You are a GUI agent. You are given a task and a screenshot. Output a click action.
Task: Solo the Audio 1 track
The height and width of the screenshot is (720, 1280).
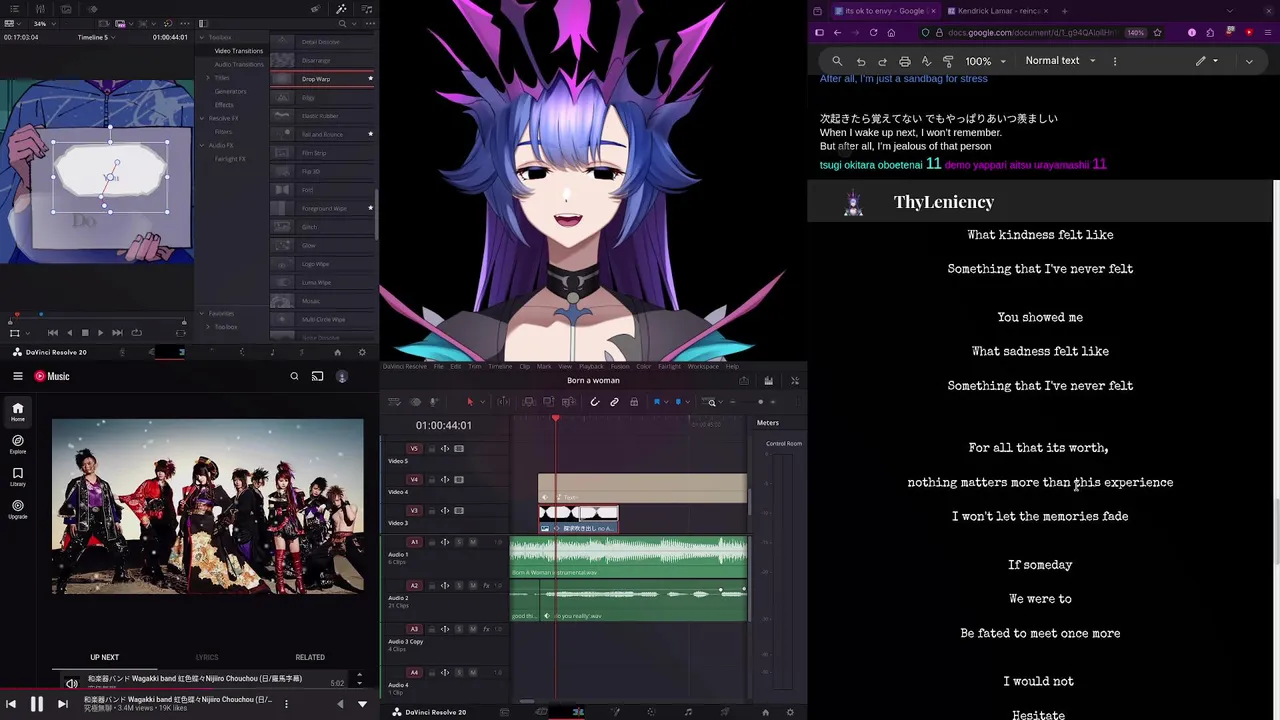[459, 542]
